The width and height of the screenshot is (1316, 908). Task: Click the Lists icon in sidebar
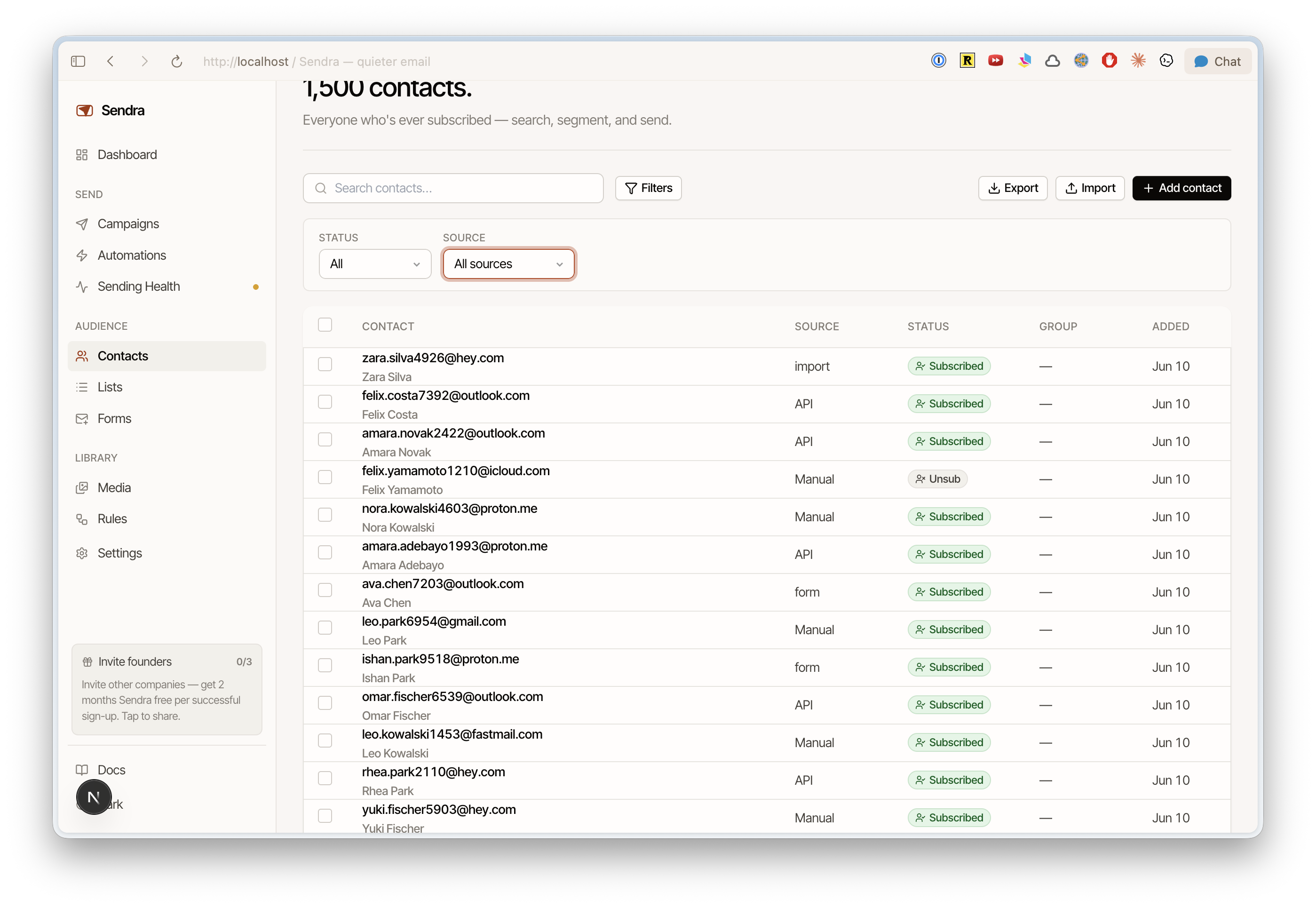pos(82,387)
